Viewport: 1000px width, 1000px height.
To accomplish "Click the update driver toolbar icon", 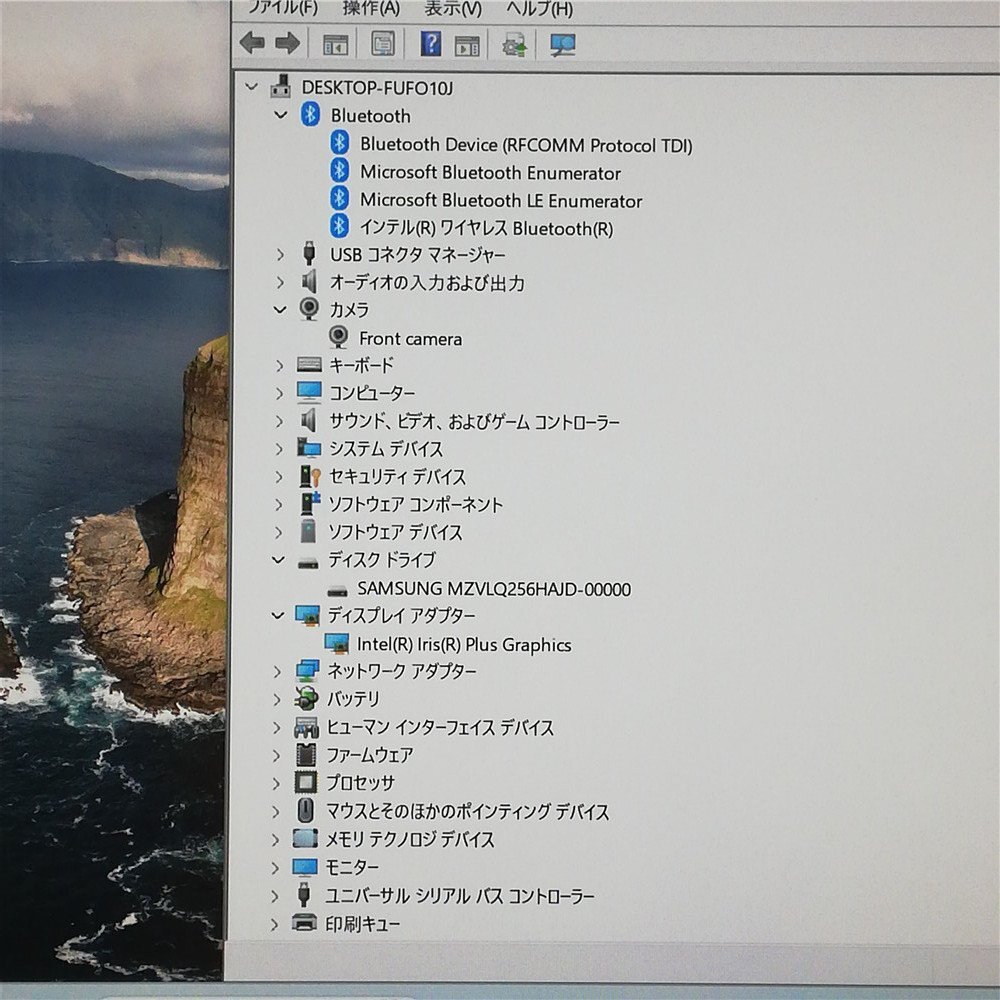I will coord(514,44).
